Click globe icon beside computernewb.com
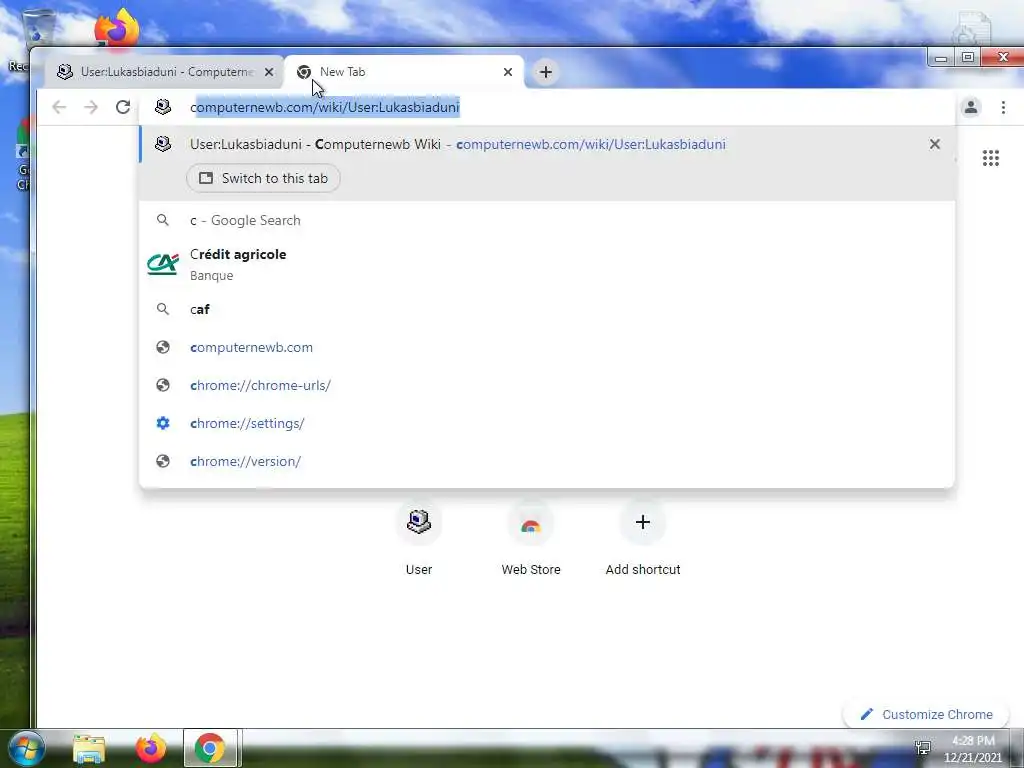This screenshot has height=768, width=1024. tap(163, 347)
